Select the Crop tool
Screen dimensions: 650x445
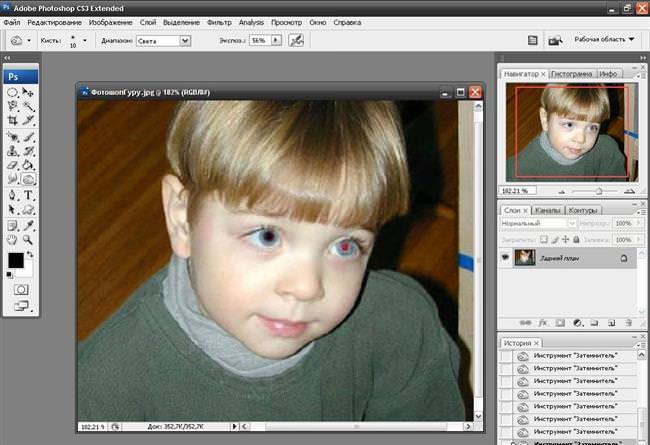click(x=12, y=120)
